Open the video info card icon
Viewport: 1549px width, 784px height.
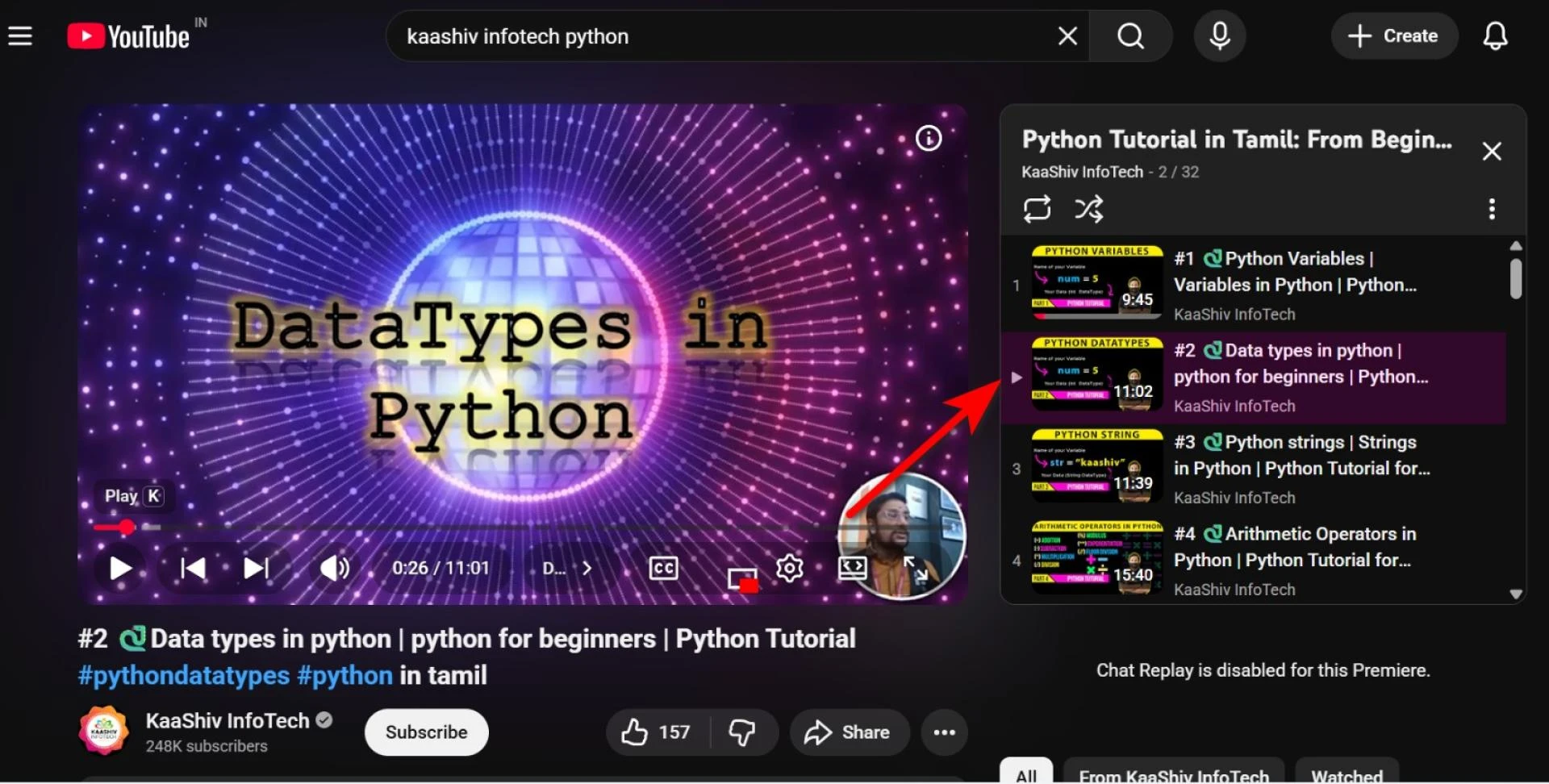tap(929, 139)
